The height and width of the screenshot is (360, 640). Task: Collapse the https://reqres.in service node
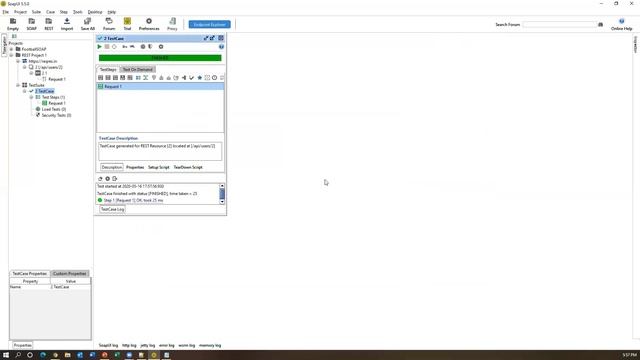tap(18, 61)
